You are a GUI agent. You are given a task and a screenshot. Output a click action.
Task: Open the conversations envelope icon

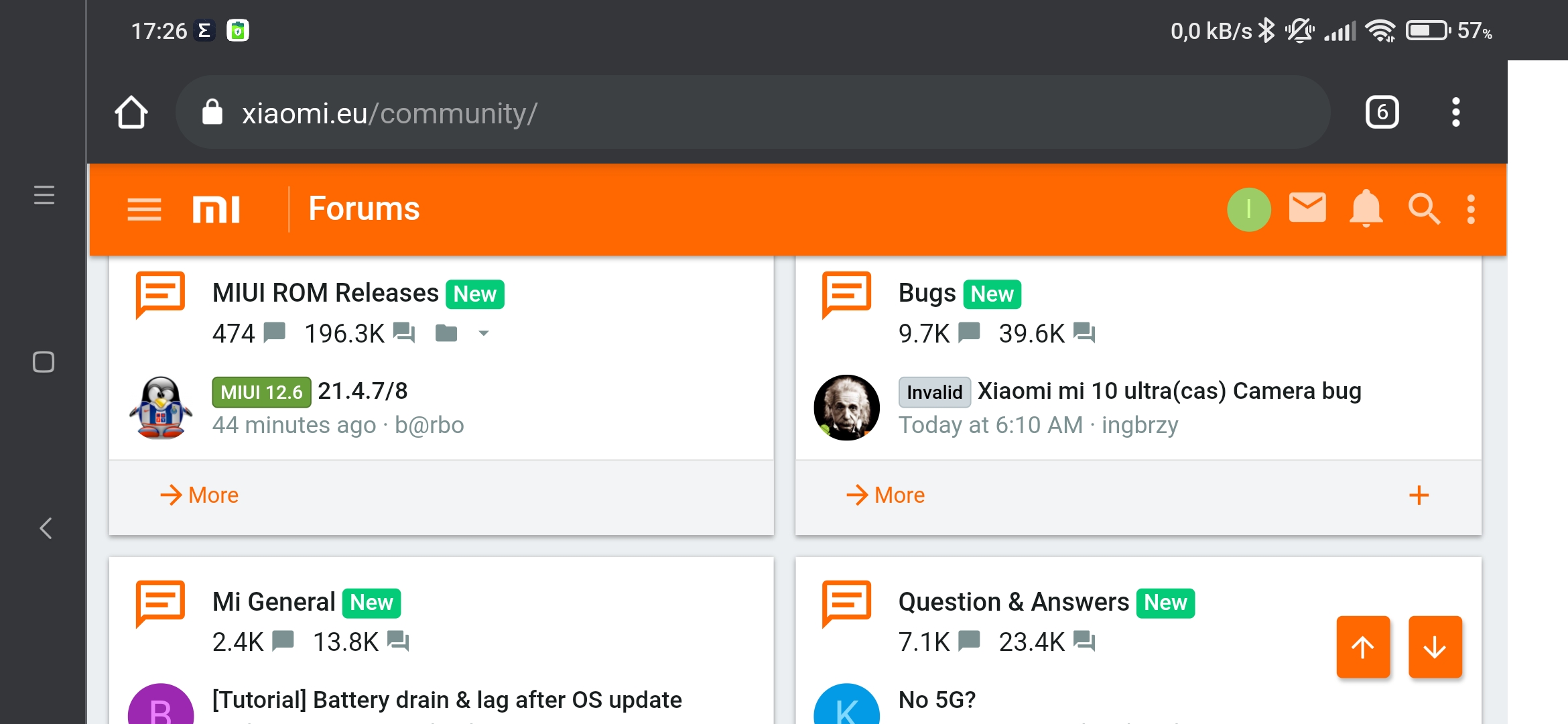[1307, 208]
